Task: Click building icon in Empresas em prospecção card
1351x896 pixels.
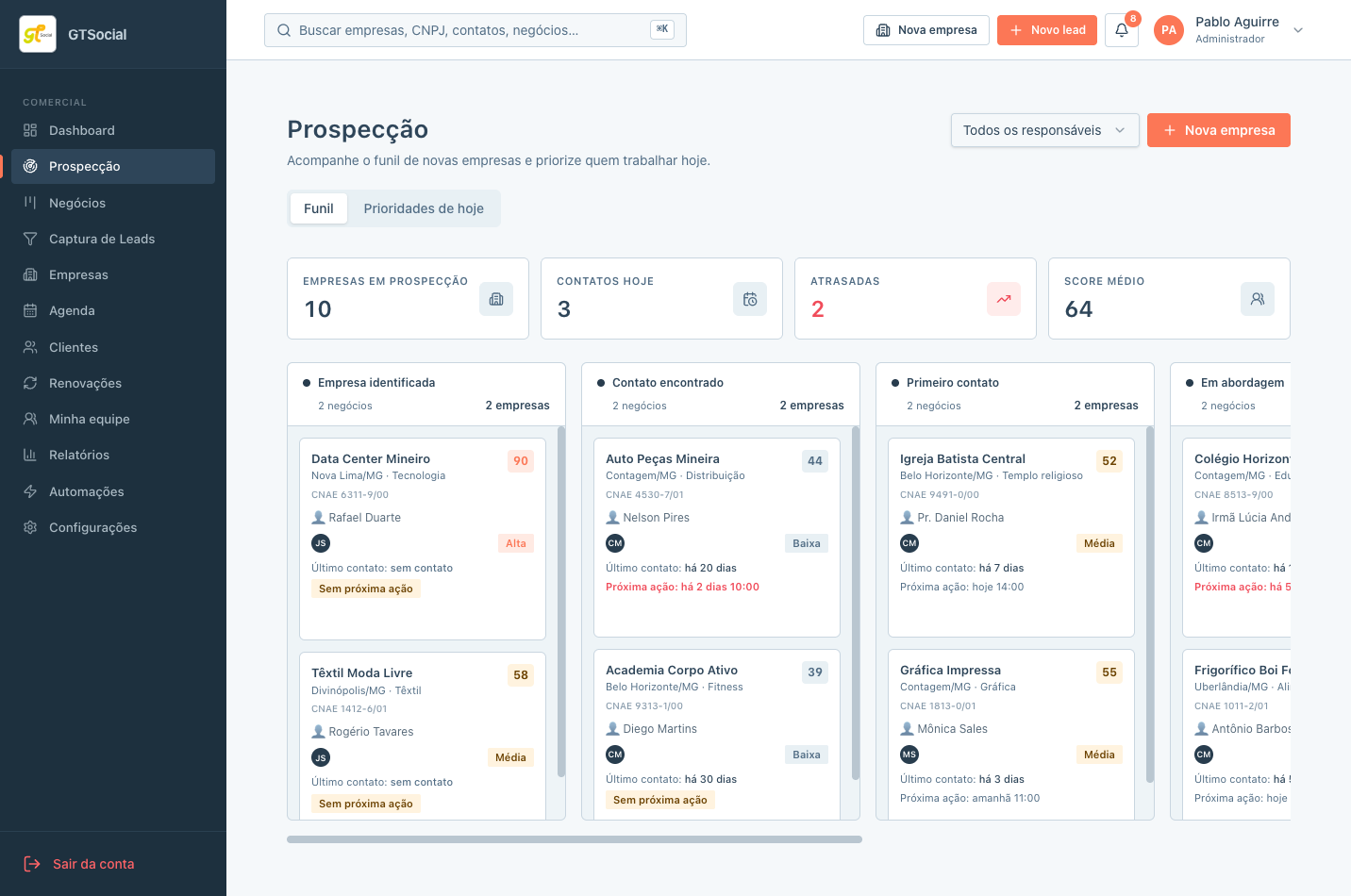Action: [496, 299]
